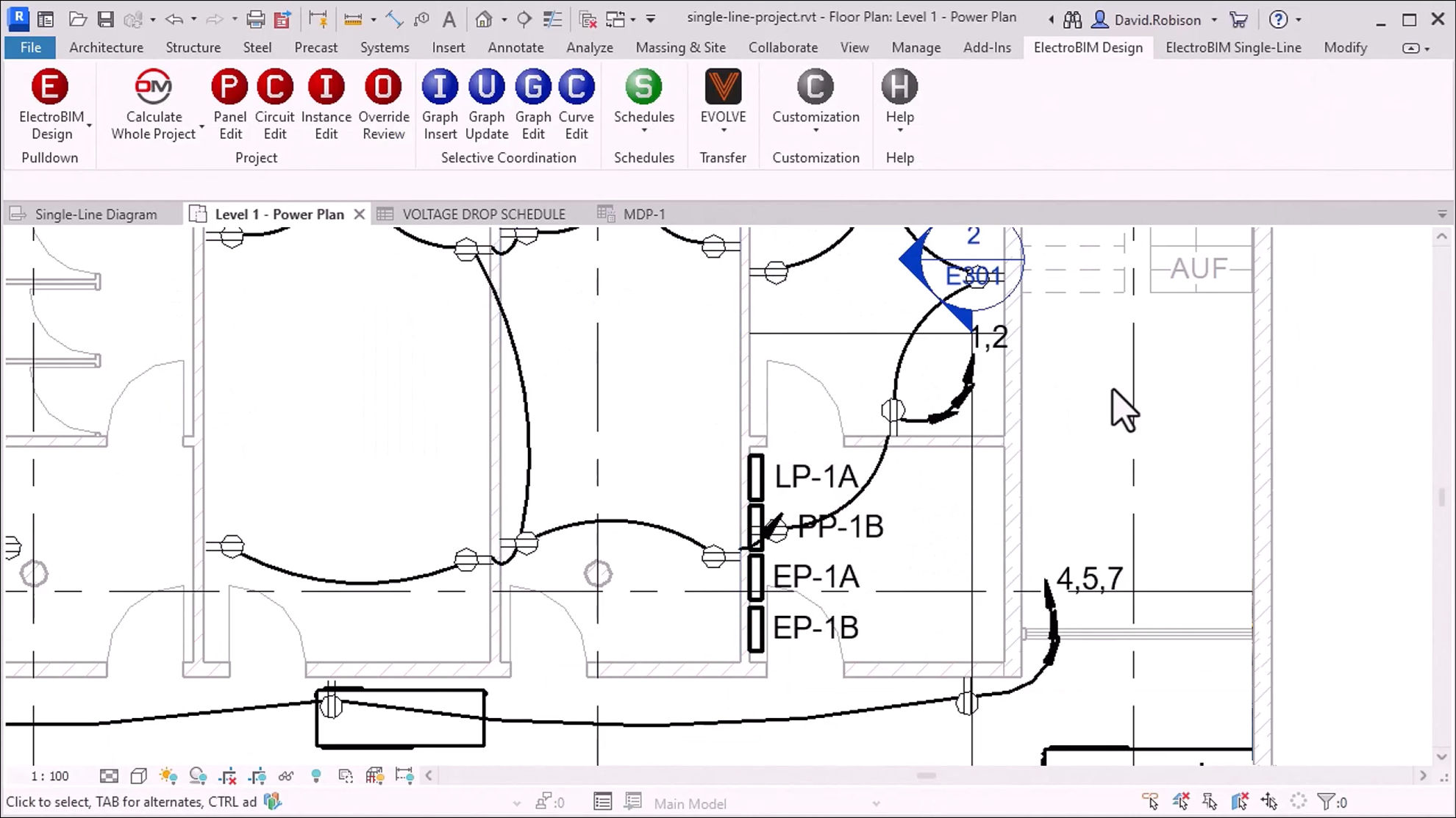Open the green Schedules button
Viewport: 1456px width, 818px height.
[x=643, y=101]
